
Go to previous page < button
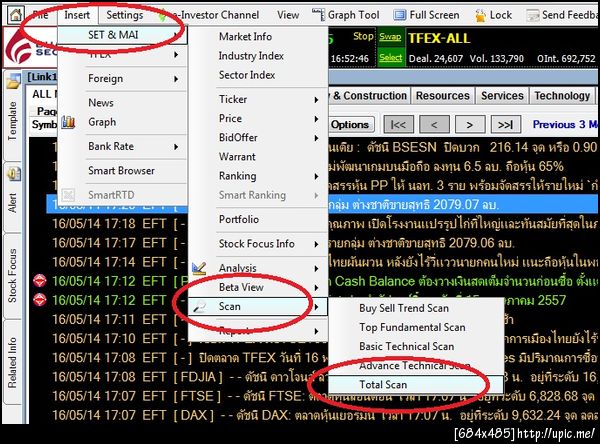434,124
